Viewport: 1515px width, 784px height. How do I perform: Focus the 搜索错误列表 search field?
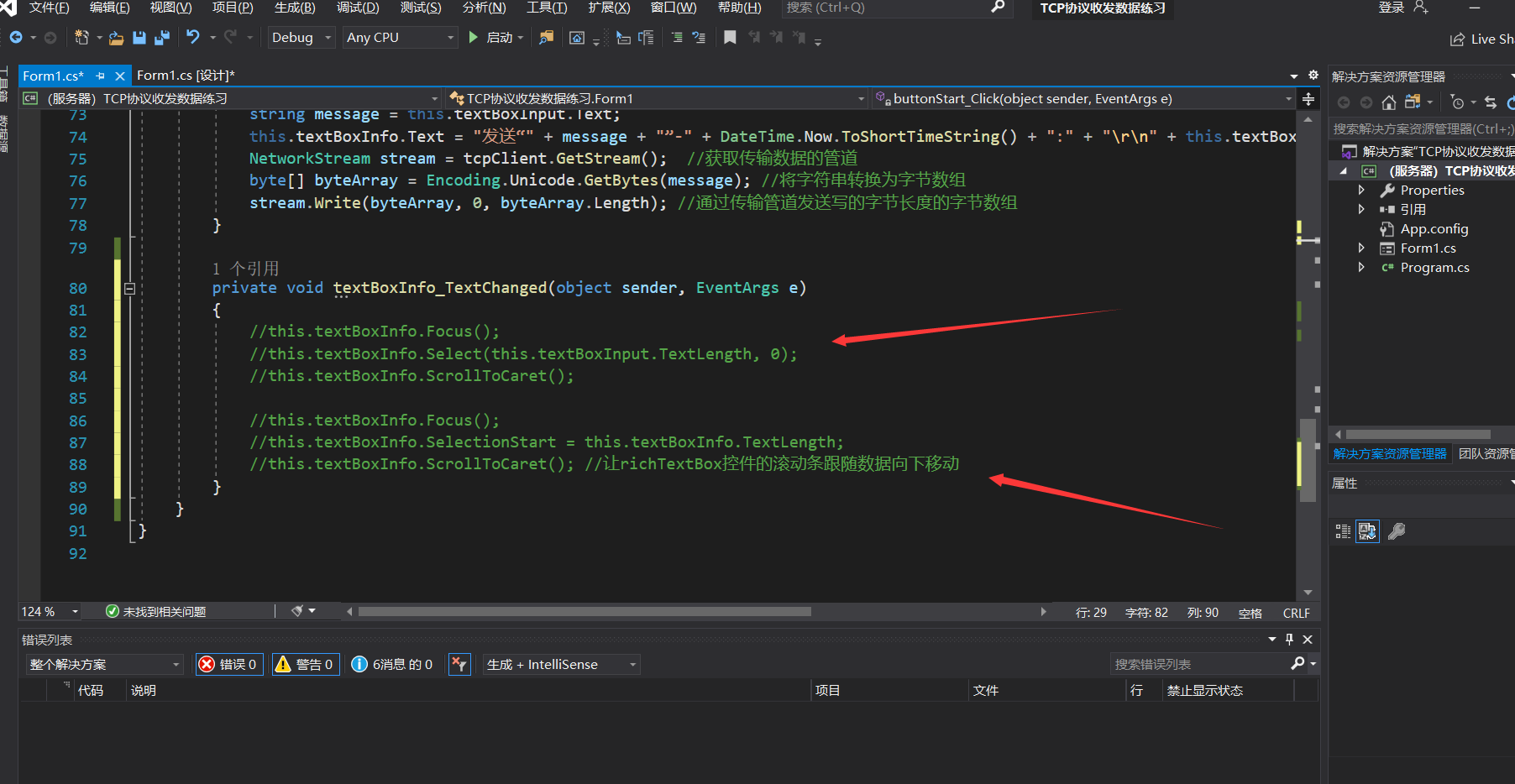click(1201, 665)
